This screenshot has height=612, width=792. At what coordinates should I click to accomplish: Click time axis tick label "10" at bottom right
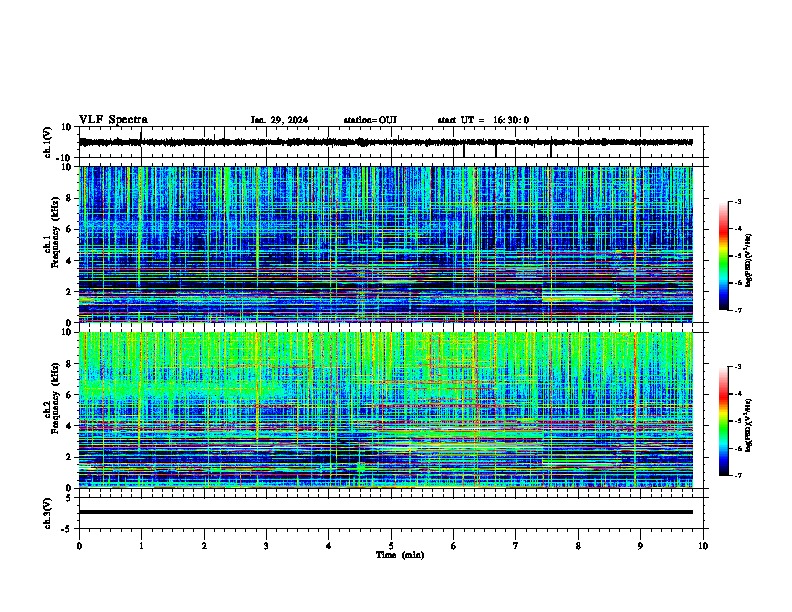pyautogui.click(x=703, y=546)
